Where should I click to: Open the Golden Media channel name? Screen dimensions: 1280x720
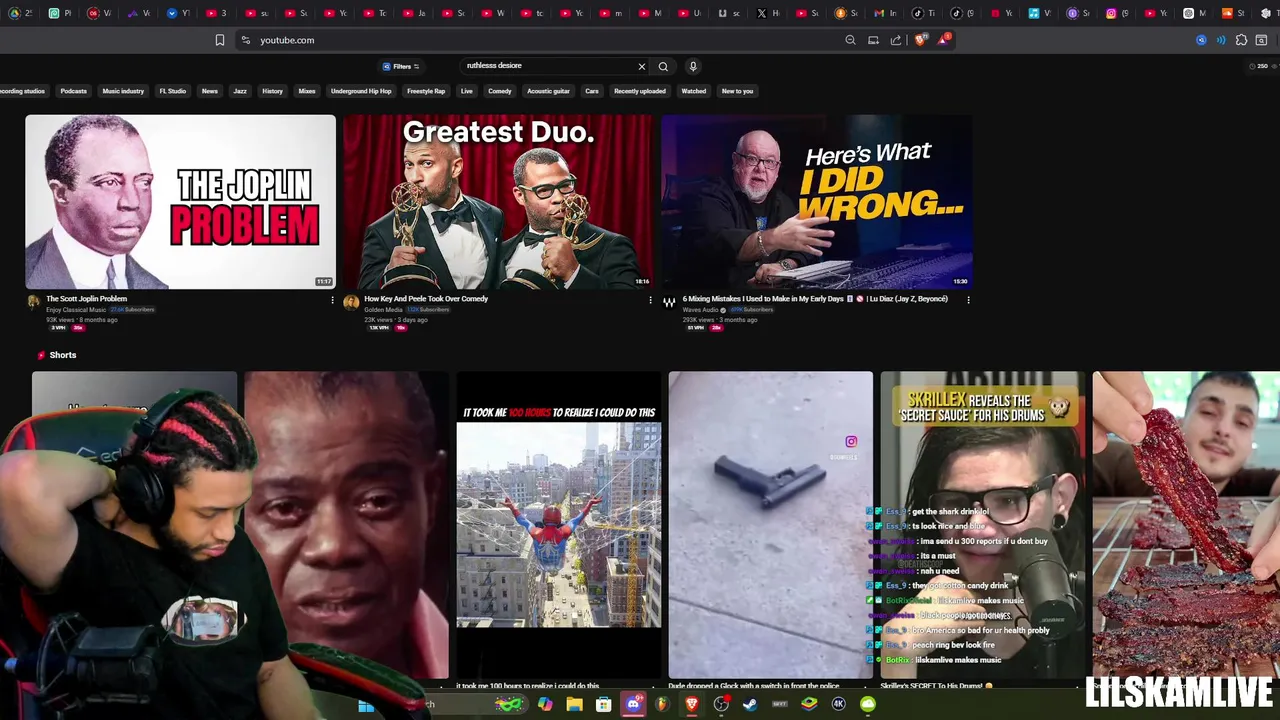tap(383, 310)
